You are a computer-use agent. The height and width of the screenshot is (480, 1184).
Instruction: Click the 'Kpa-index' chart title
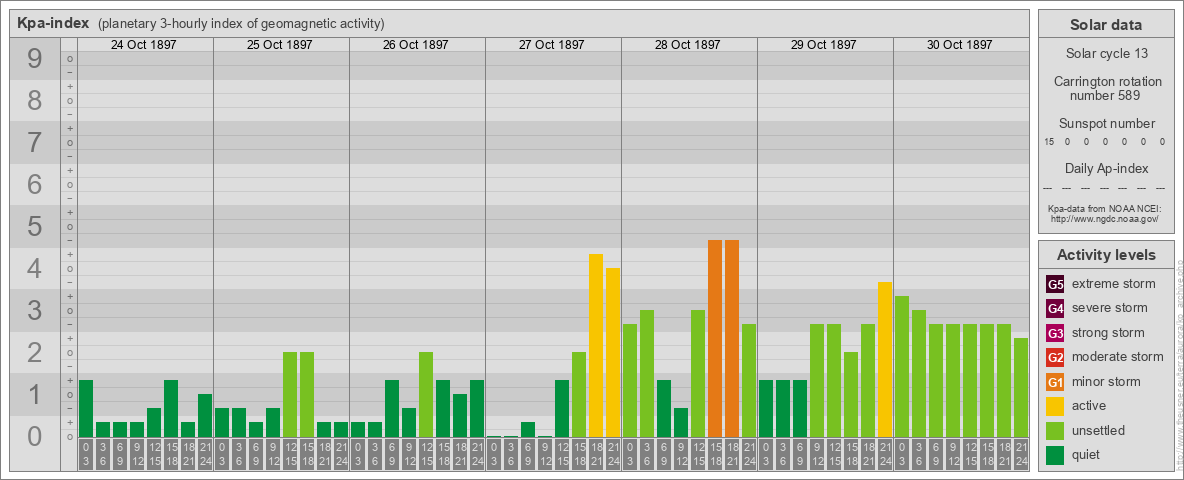coord(54,23)
